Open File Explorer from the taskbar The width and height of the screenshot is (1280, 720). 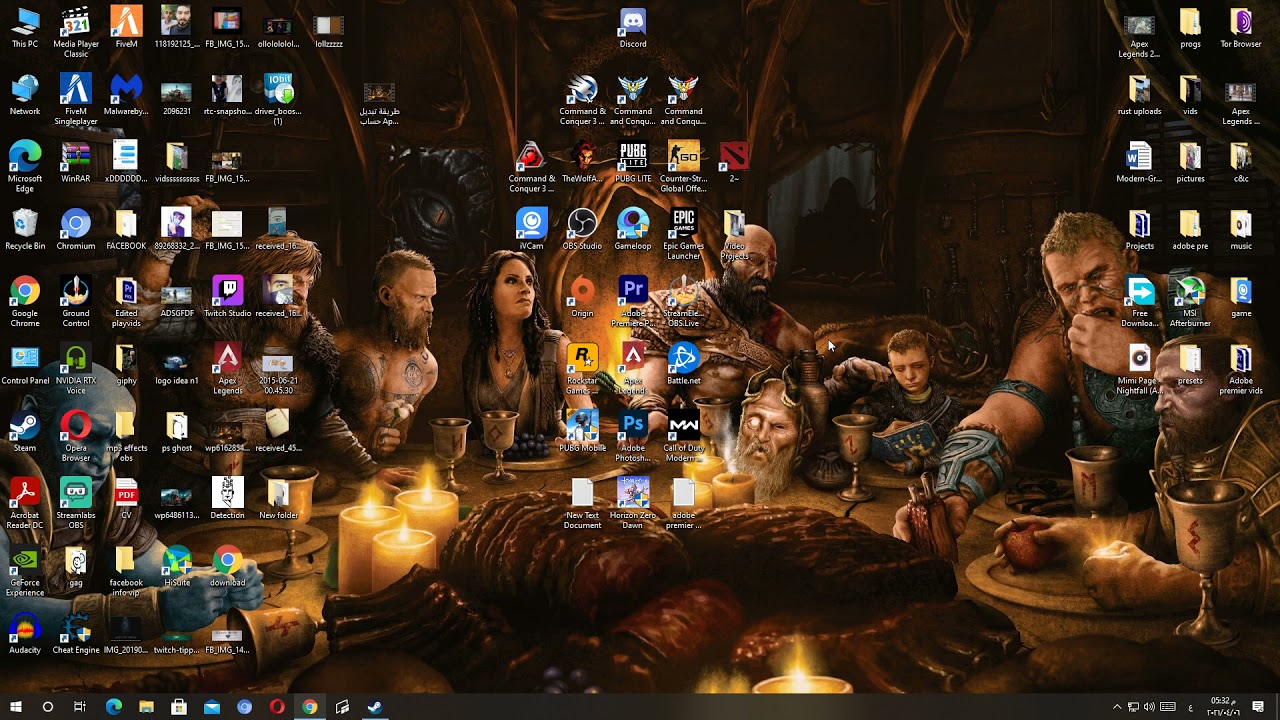click(146, 707)
